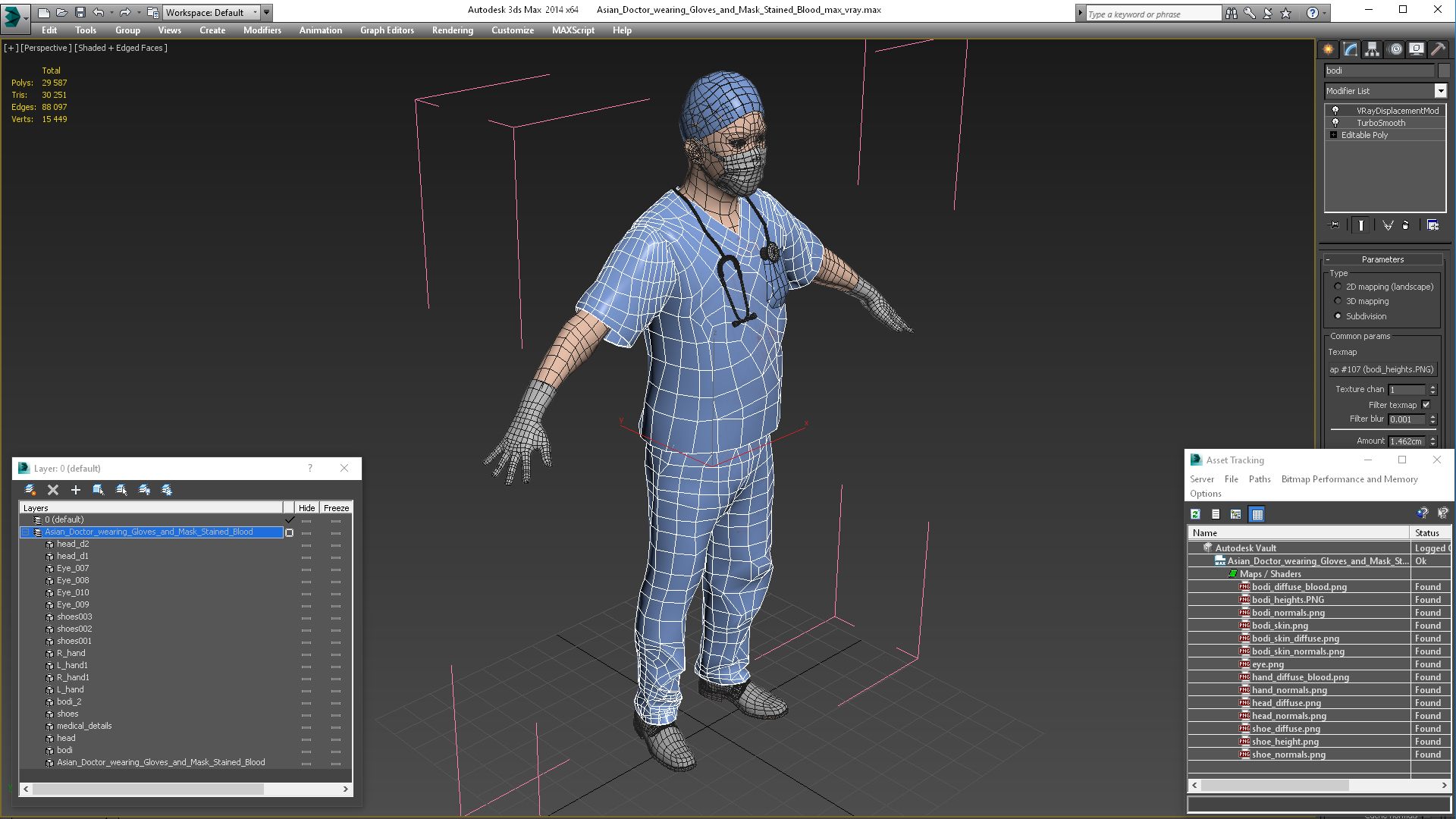
Task: Click Status column header in Asset Tracking
Action: [1430, 533]
